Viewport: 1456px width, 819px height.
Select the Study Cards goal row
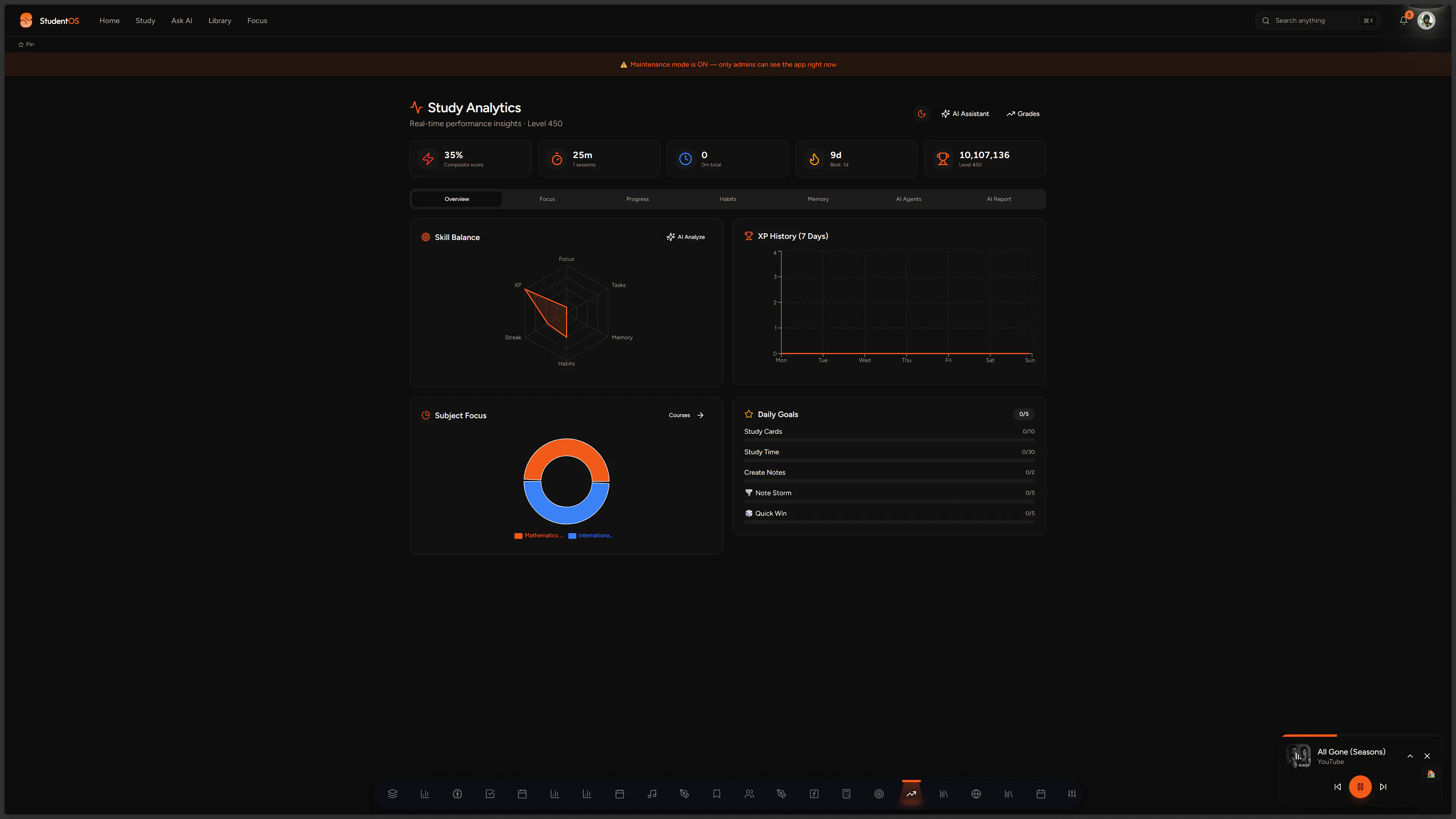click(x=889, y=434)
